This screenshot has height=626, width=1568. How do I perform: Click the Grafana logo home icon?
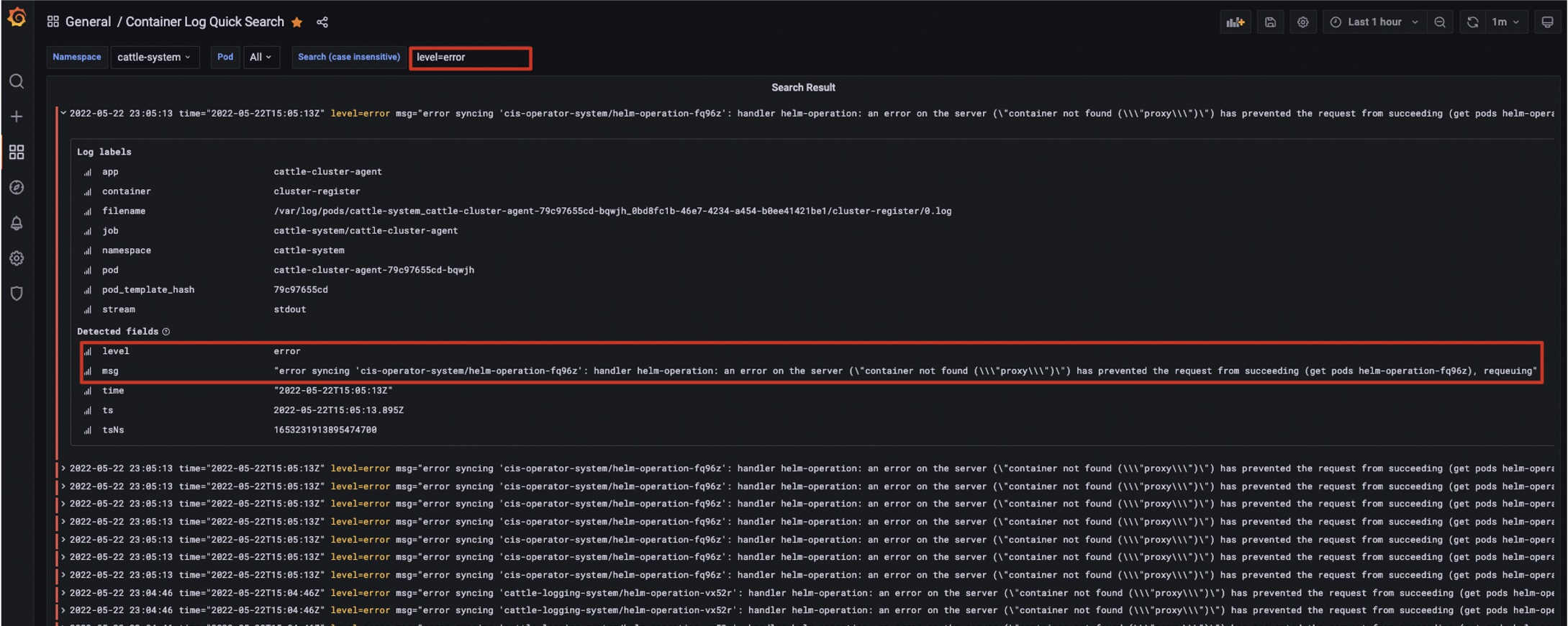click(x=17, y=17)
